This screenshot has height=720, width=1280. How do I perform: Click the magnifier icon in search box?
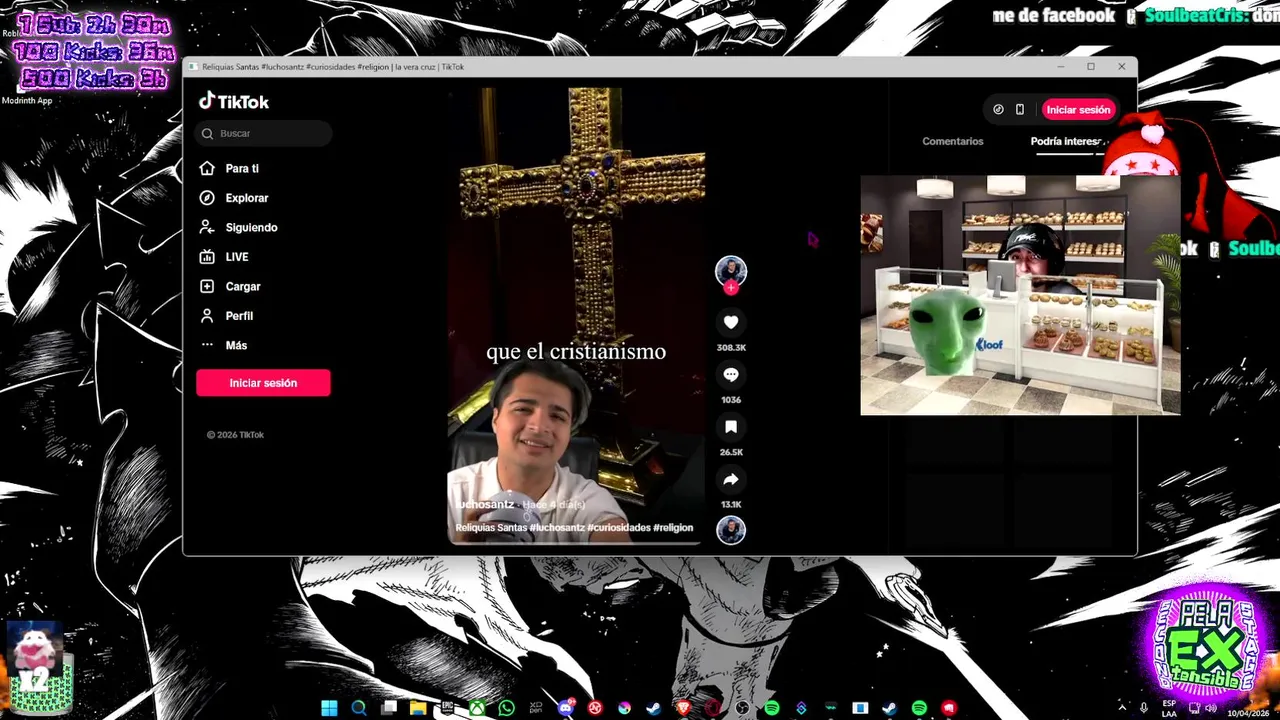(x=207, y=133)
